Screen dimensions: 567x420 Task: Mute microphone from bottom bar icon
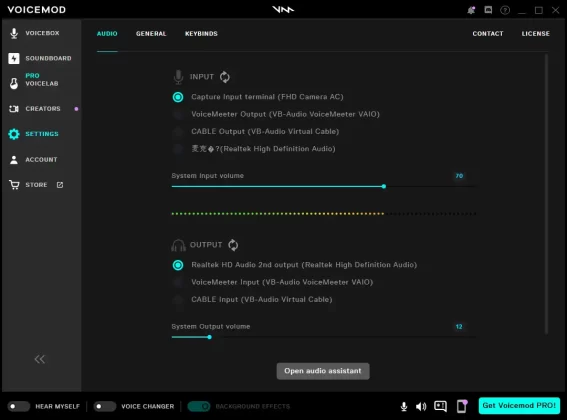tap(404, 407)
